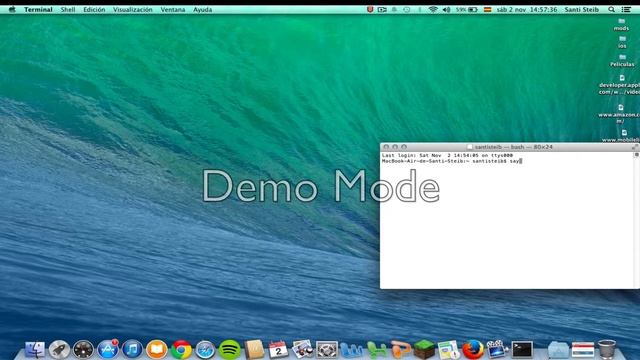The height and width of the screenshot is (360, 640).
Task: Select the www.amazon web link file
Action: point(620,113)
